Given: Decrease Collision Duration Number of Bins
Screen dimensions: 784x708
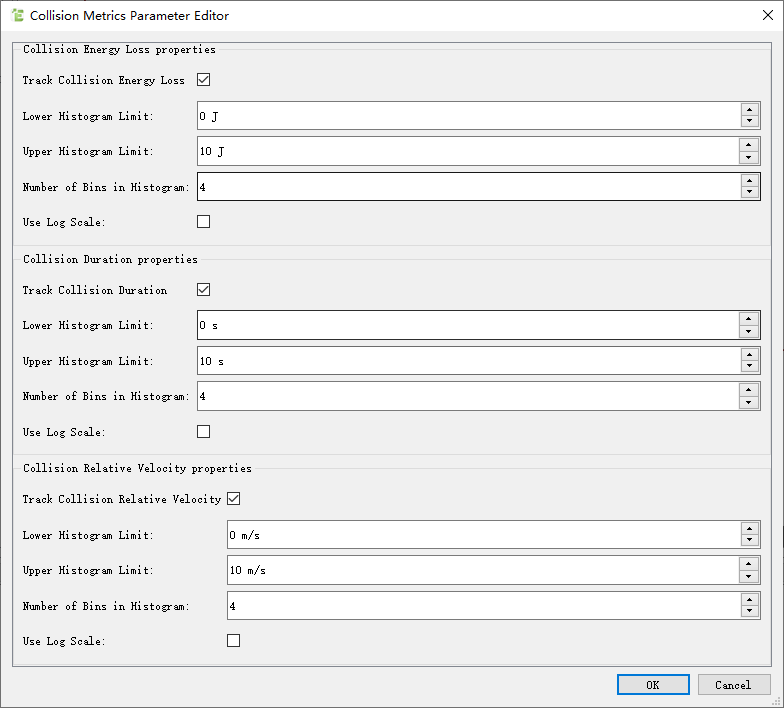Looking at the screenshot, I should (x=750, y=402).
